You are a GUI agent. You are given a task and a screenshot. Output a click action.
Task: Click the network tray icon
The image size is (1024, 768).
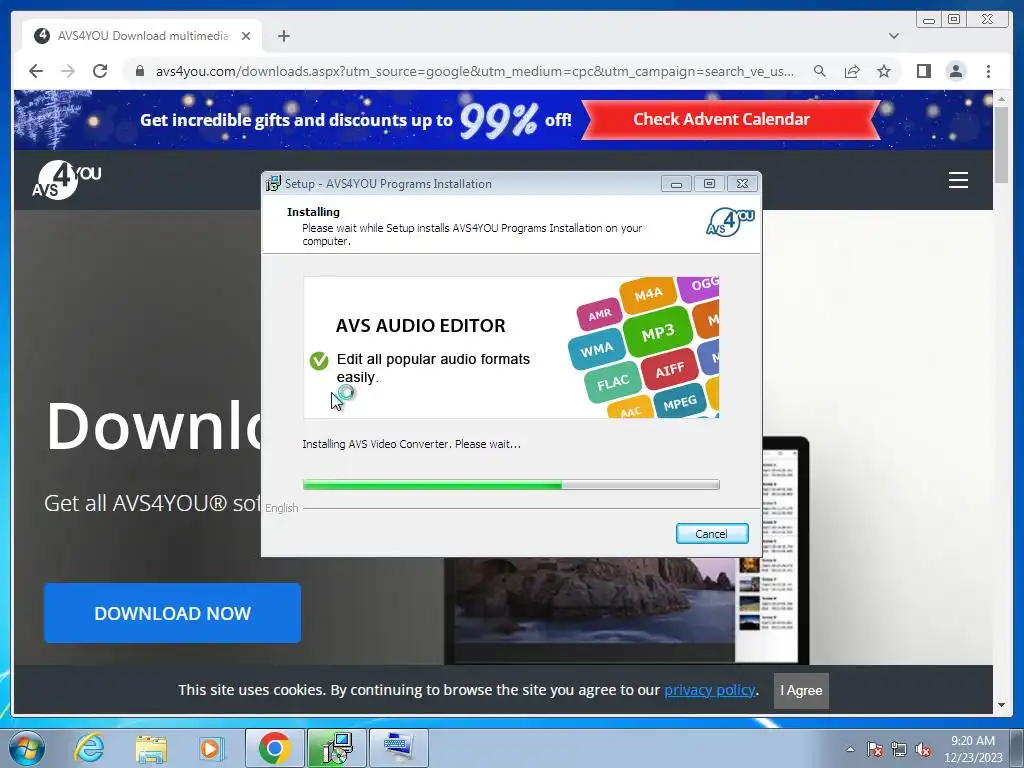coord(899,749)
